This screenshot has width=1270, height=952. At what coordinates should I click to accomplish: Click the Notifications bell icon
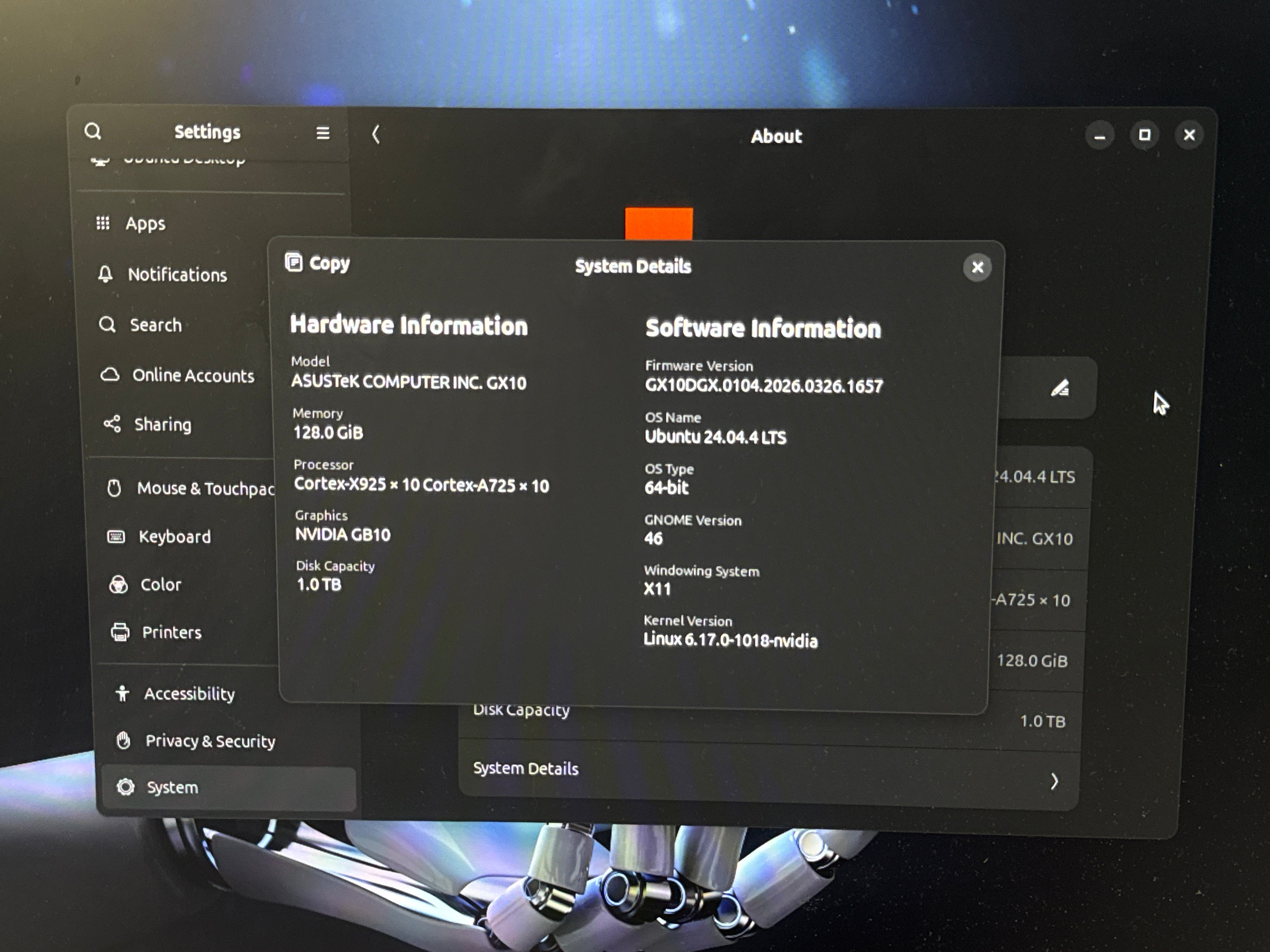pyautogui.click(x=105, y=274)
